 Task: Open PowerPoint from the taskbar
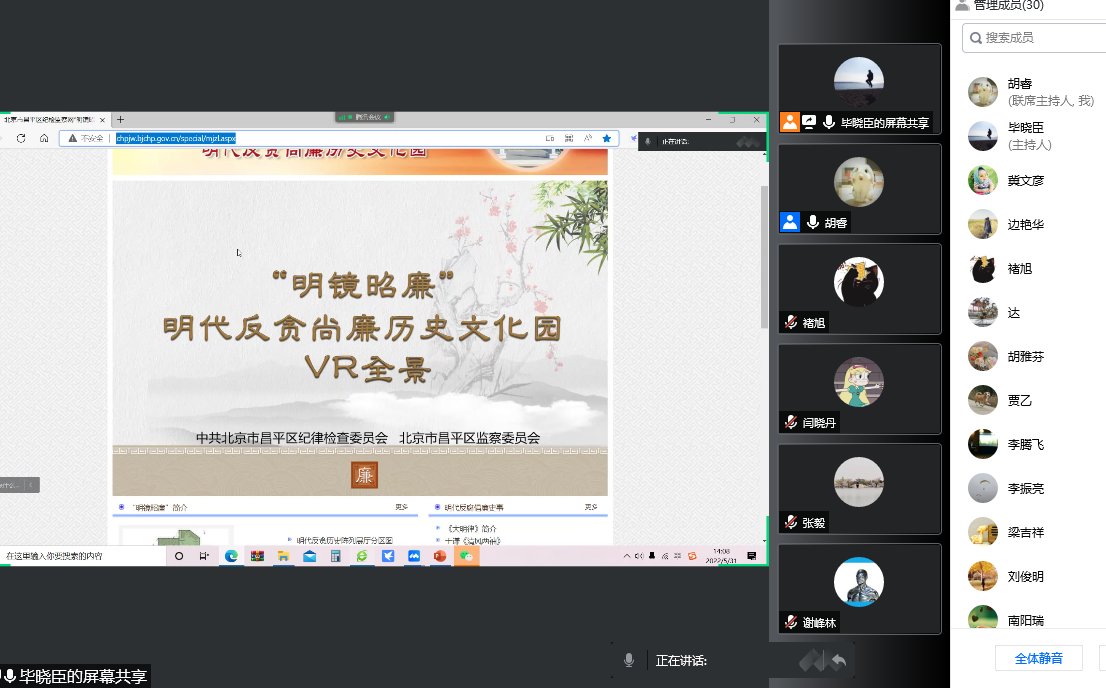440,556
